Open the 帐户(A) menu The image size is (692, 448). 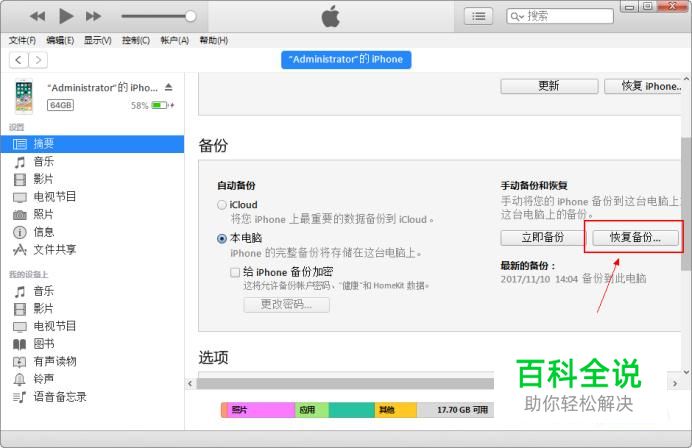click(x=174, y=41)
